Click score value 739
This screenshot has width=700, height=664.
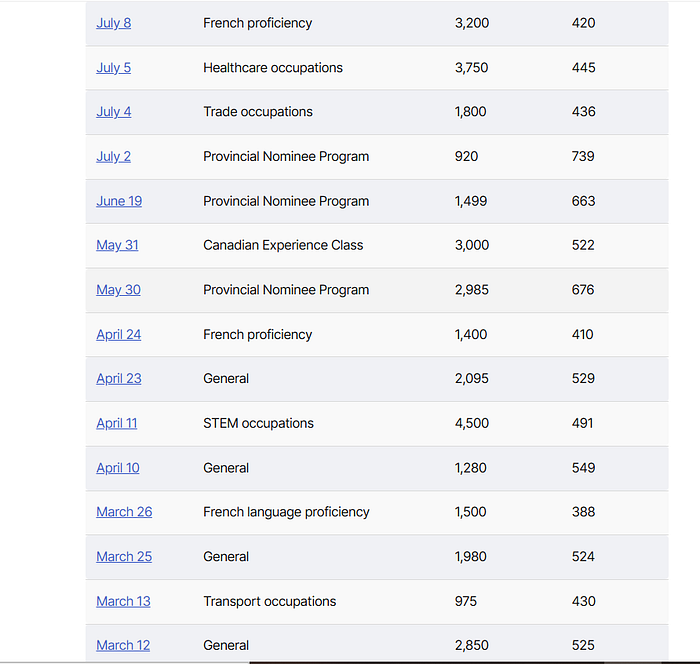point(583,156)
